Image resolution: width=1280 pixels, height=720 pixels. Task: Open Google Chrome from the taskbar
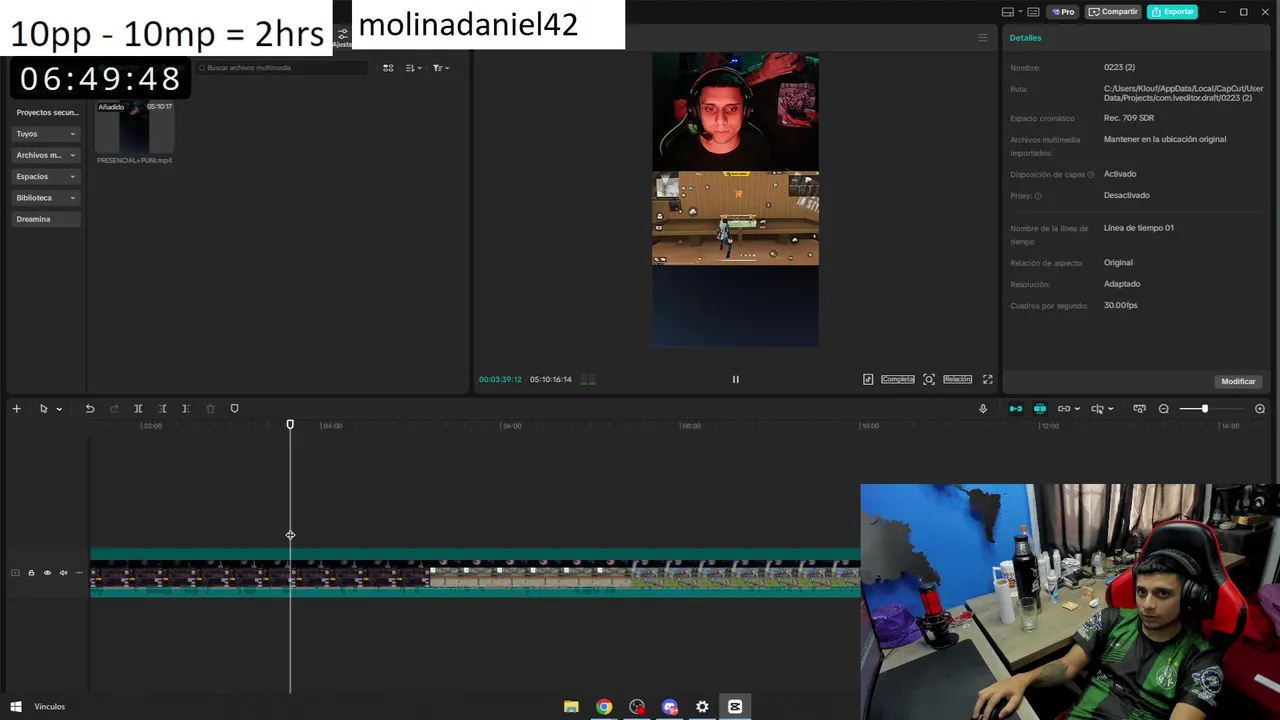(x=604, y=707)
